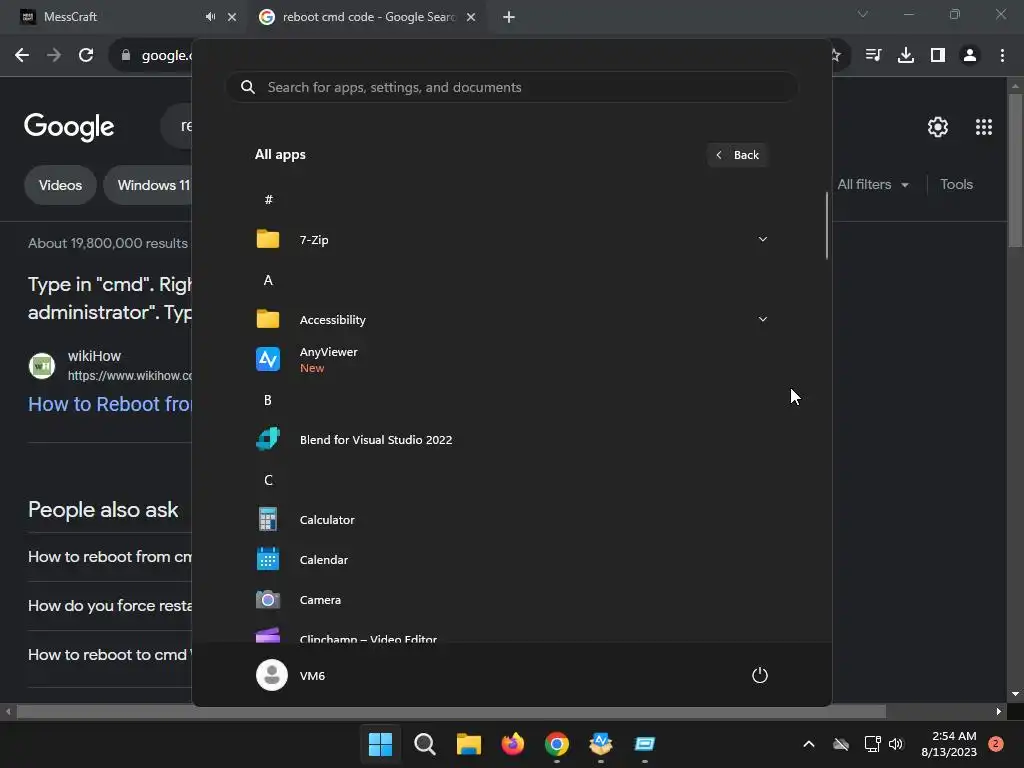Open Chrome profile icon
Viewport: 1024px width, 768px height.
tap(970, 56)
